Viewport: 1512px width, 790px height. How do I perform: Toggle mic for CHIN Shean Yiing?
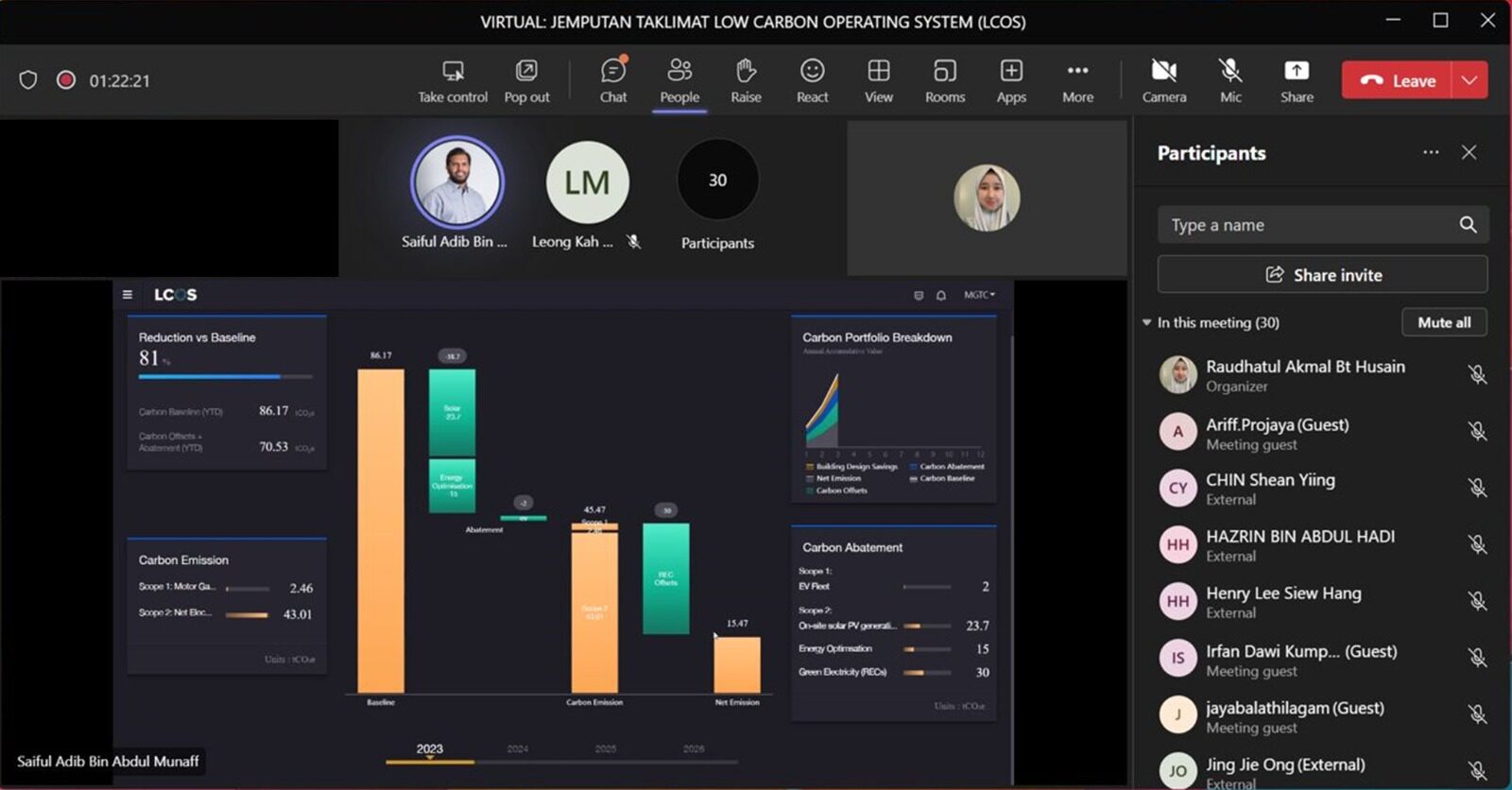(x=1477, y=489)
